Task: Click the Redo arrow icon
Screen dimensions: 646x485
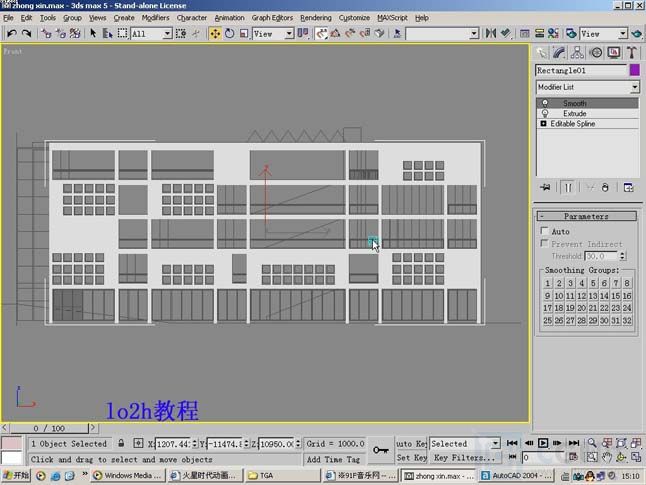Action: 26,33
